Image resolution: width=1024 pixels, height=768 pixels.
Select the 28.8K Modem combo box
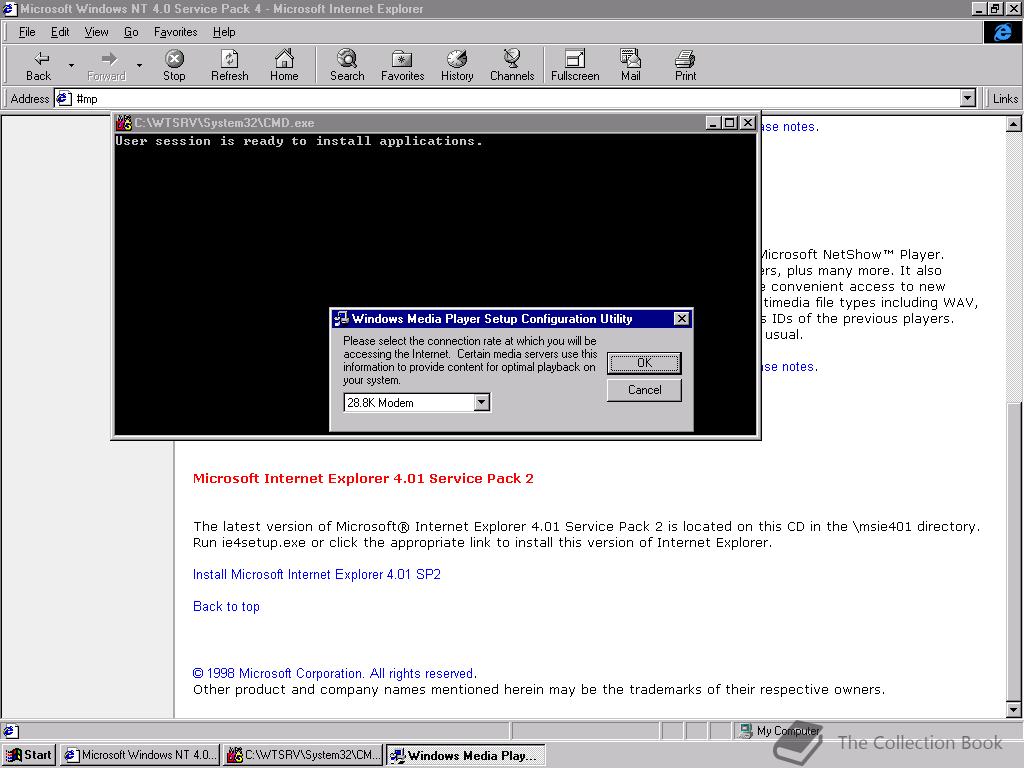(417, 402)
